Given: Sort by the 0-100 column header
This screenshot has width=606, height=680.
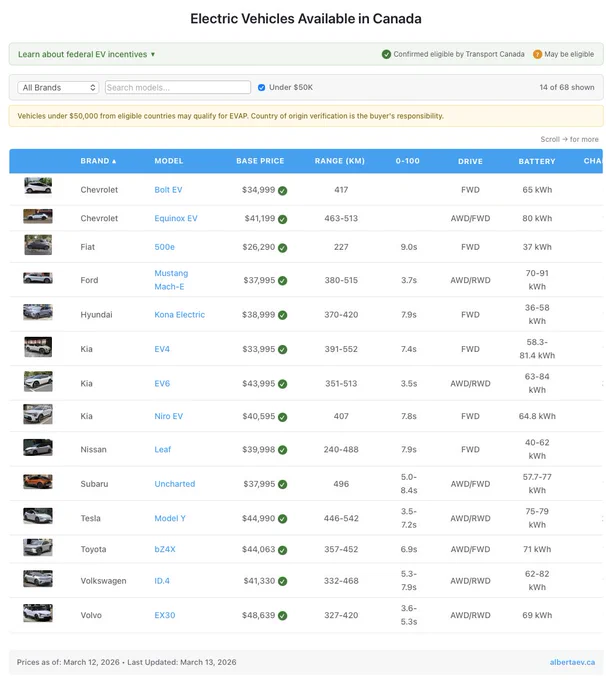Looking at the screenshot, I should click(407, 161).
